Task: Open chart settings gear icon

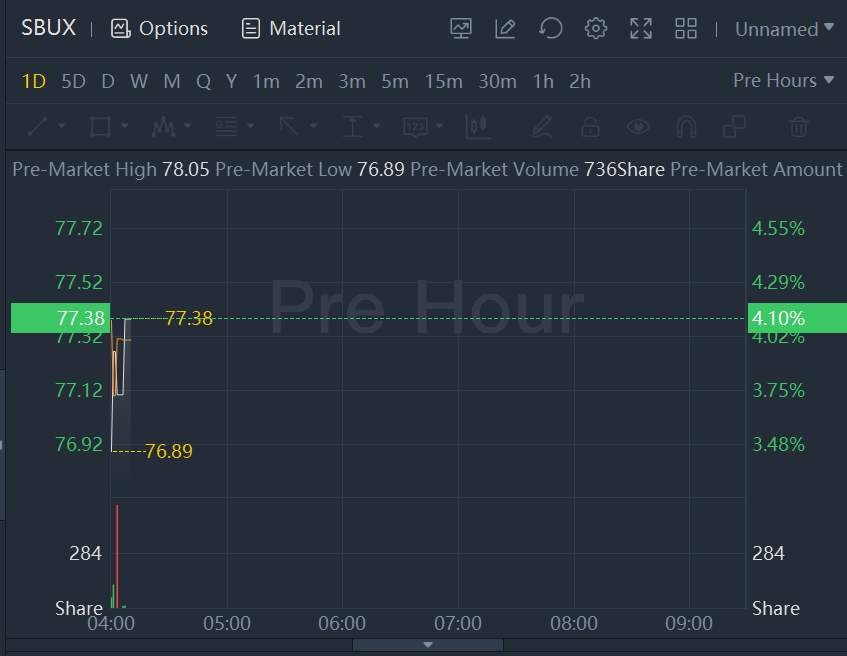Action: (x=596, y=29)
